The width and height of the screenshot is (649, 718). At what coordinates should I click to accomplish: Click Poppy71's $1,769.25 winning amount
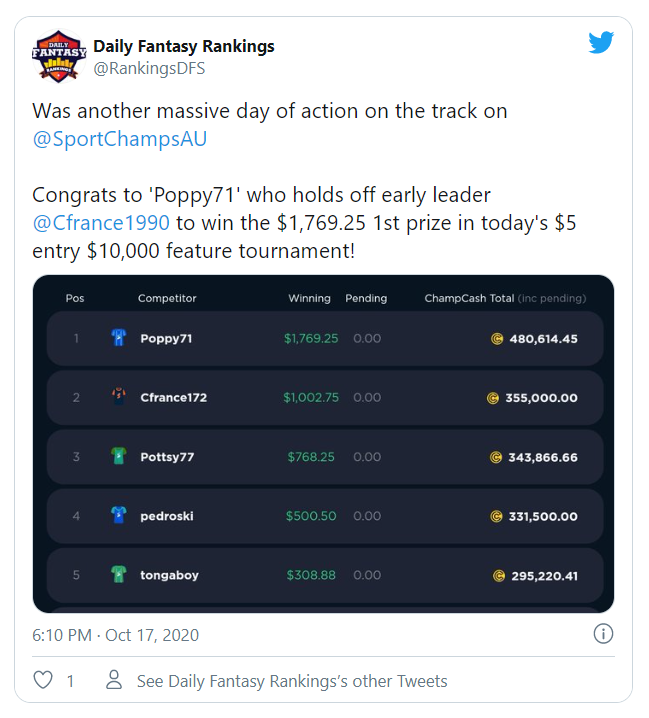(311, 338)
